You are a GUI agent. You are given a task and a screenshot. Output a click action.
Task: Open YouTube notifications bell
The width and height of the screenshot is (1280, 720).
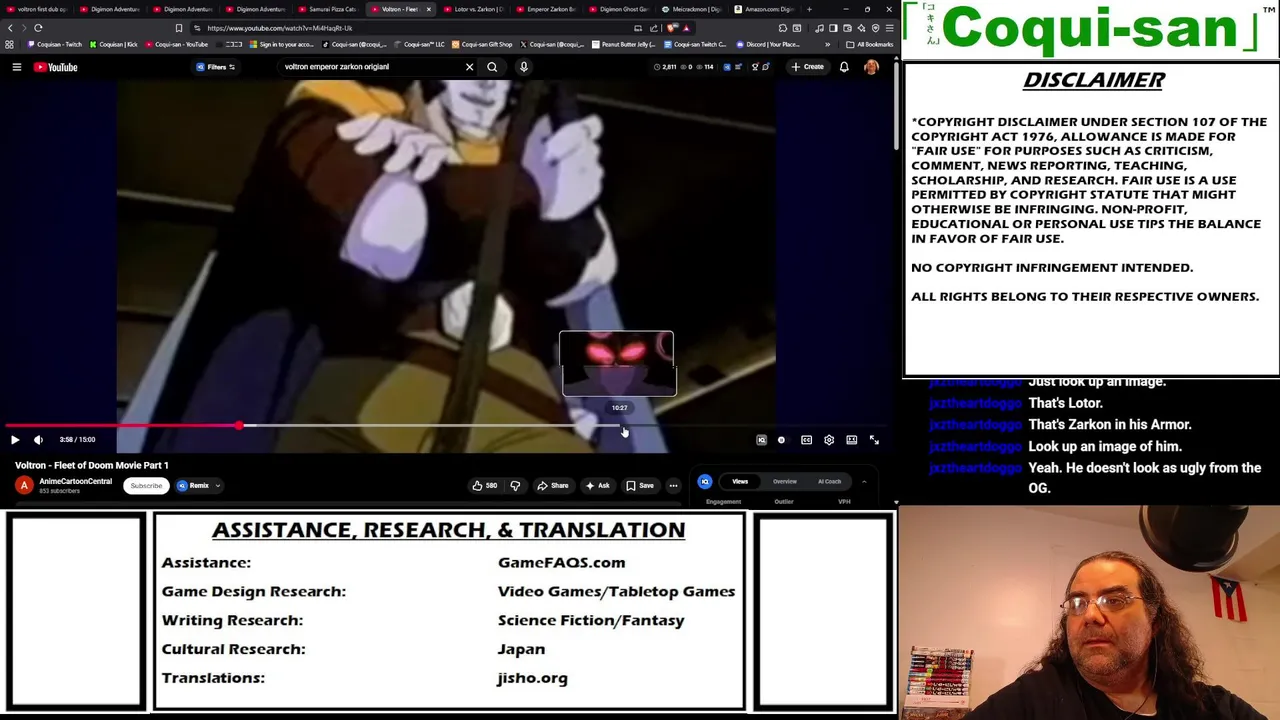(x=844, y=67)
